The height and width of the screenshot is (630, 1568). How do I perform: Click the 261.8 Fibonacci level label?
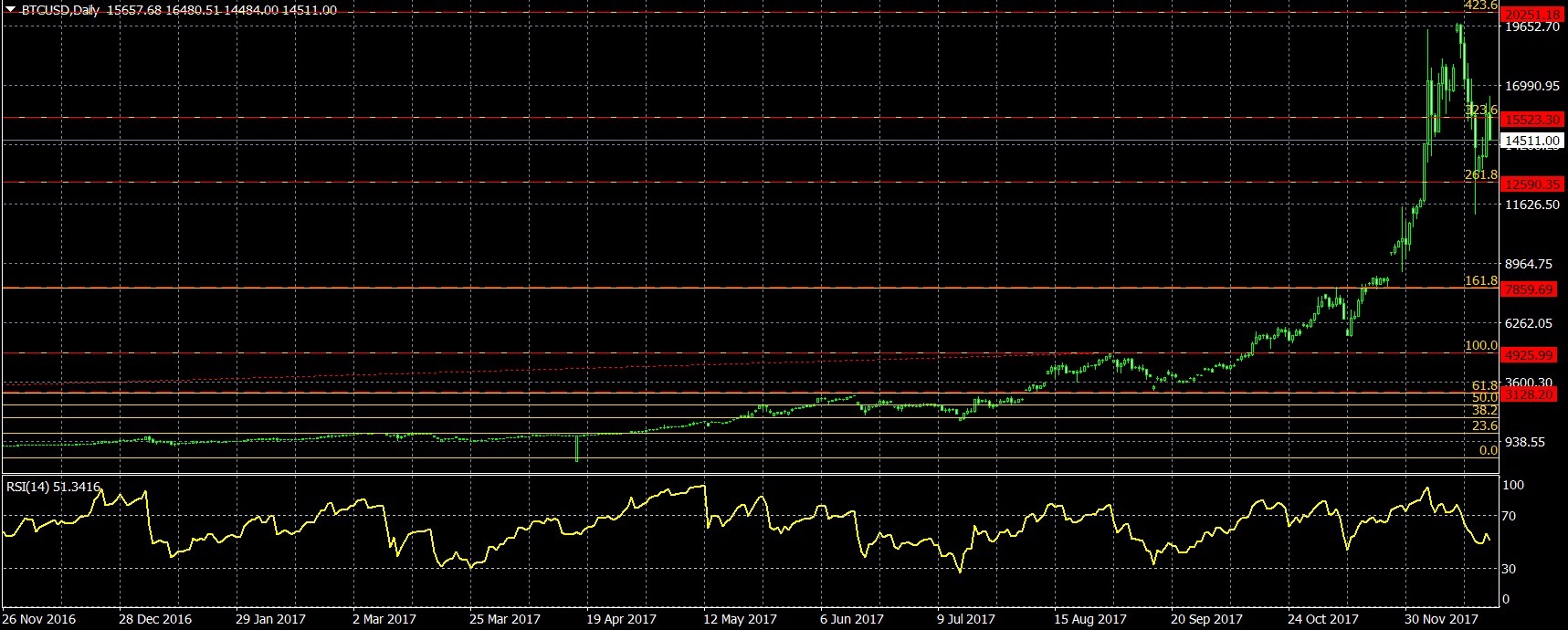pos(1480,174)
